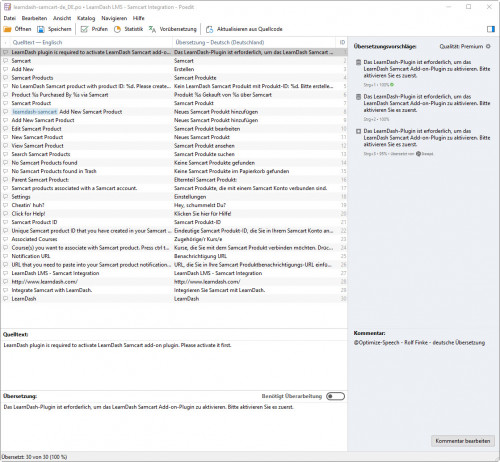This screenshot has width=500, height=462.
Task: Click the Speichern toolbar label
Action: click(60, 29)
